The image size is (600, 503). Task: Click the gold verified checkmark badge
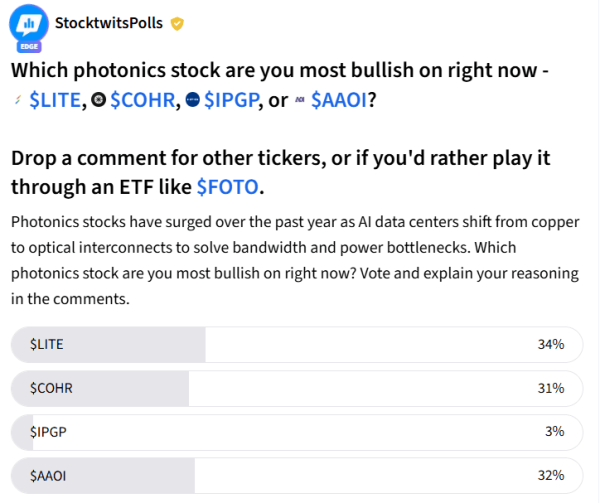tap(177, 24)
